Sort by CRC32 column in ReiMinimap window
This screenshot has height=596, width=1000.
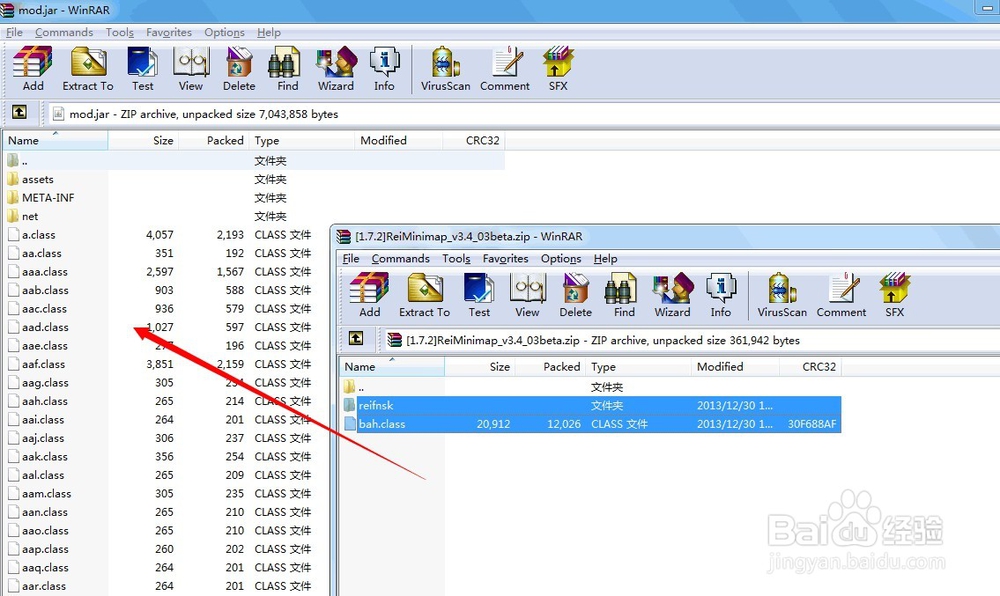[811, 367]
